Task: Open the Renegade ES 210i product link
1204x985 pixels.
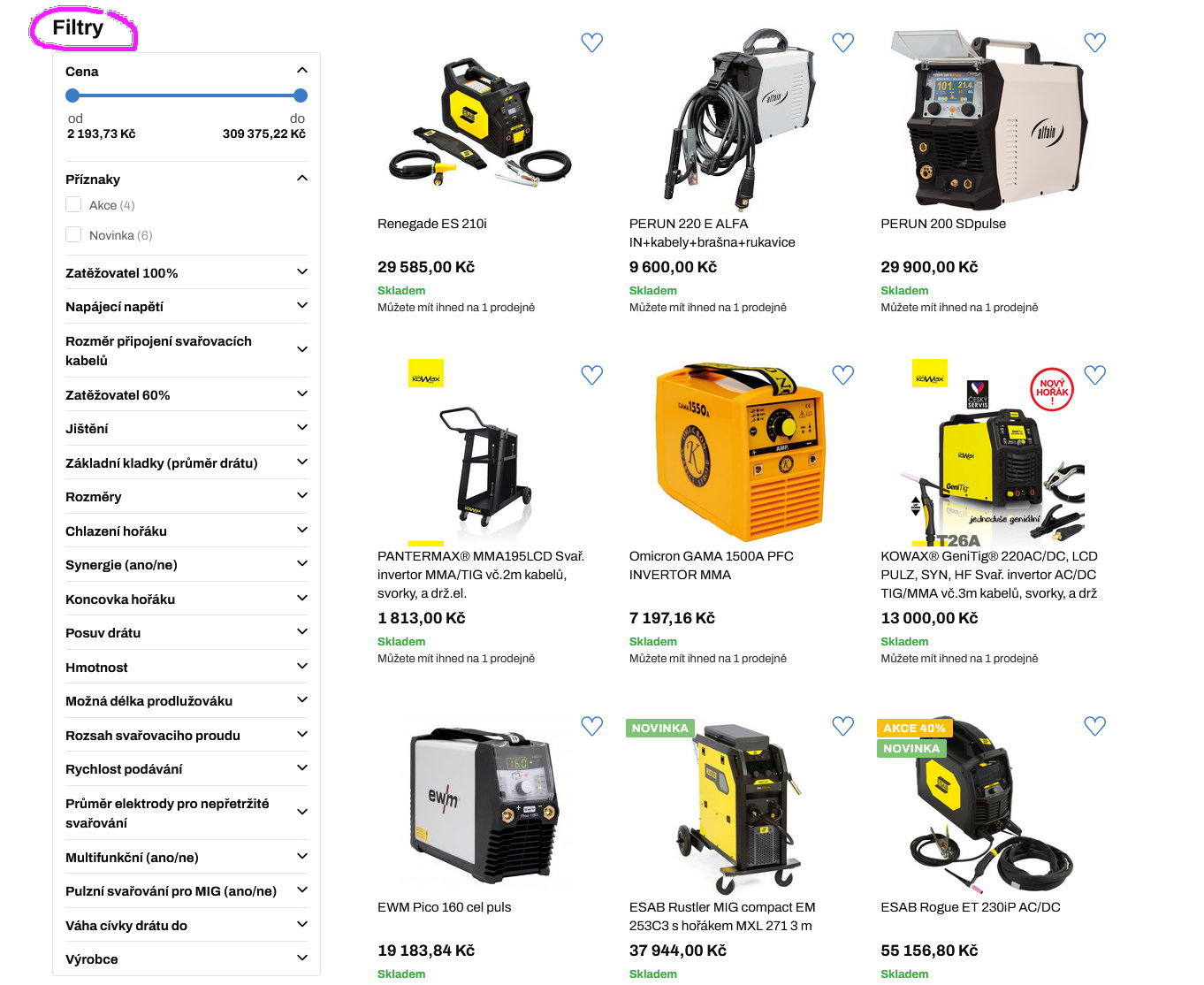Action: click(x=432, y=224)
